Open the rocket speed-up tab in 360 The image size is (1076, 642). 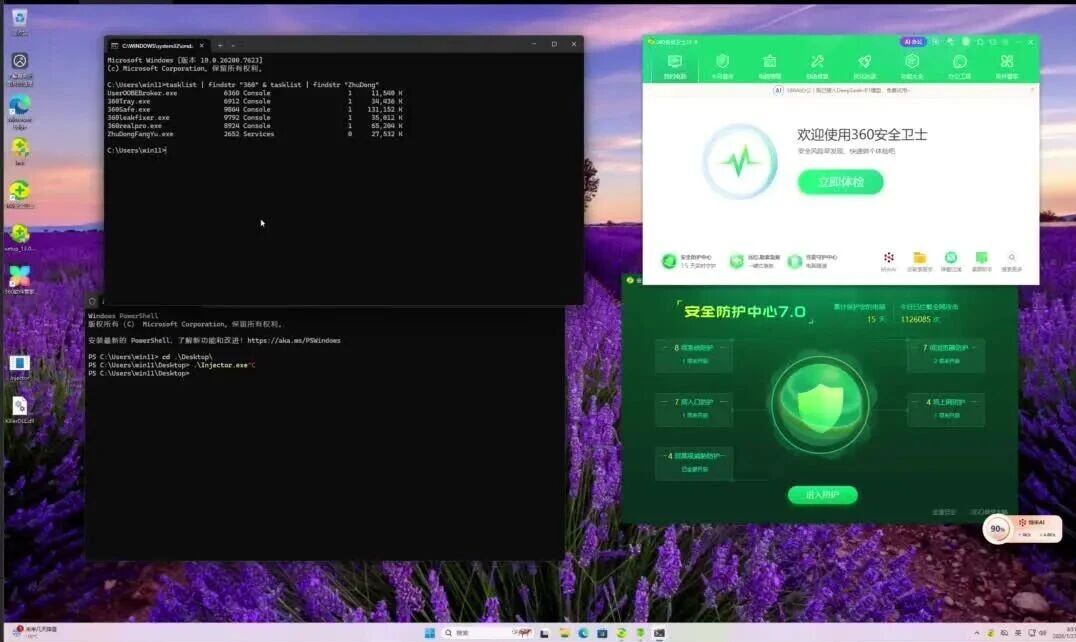(864, 67)
